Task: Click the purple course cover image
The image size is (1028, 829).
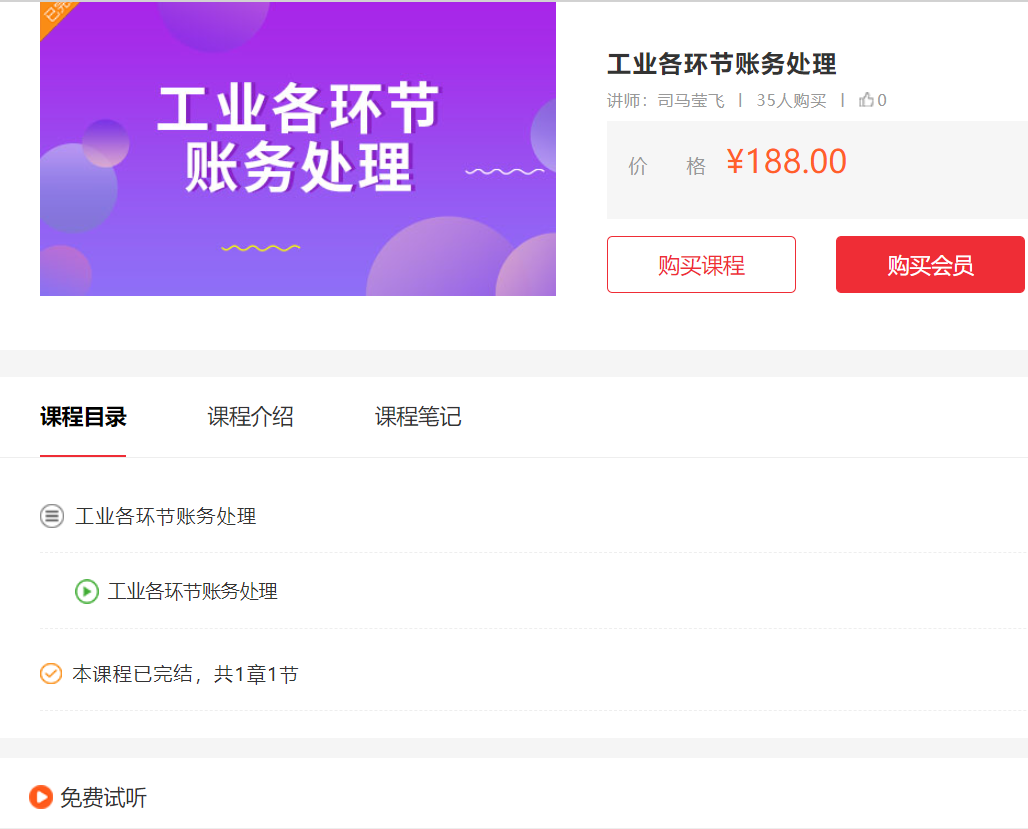Action: [297, 148]
